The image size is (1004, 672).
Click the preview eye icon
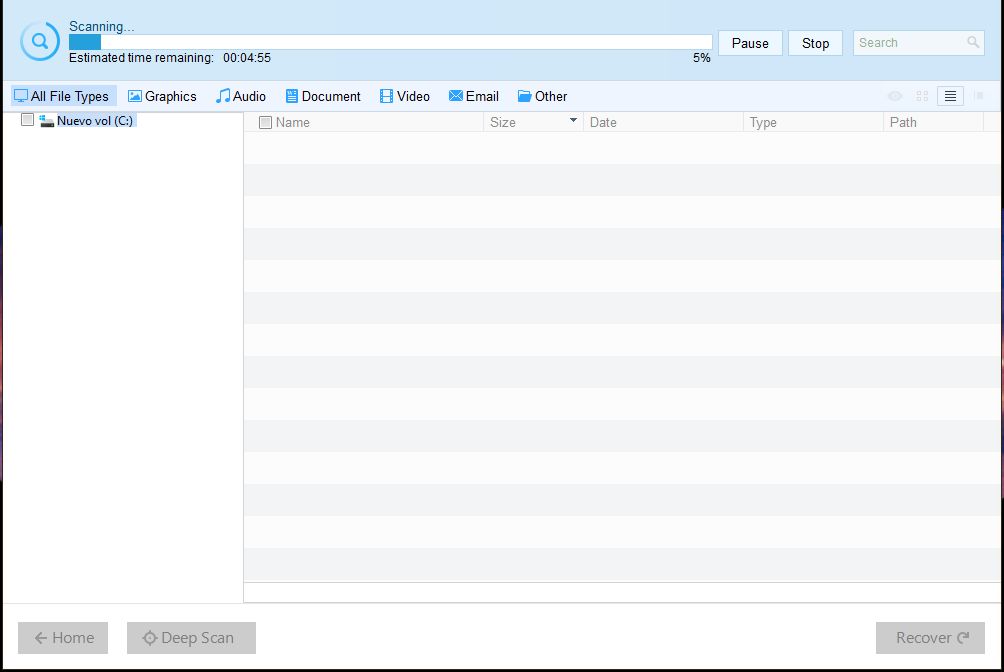point(893,96)
